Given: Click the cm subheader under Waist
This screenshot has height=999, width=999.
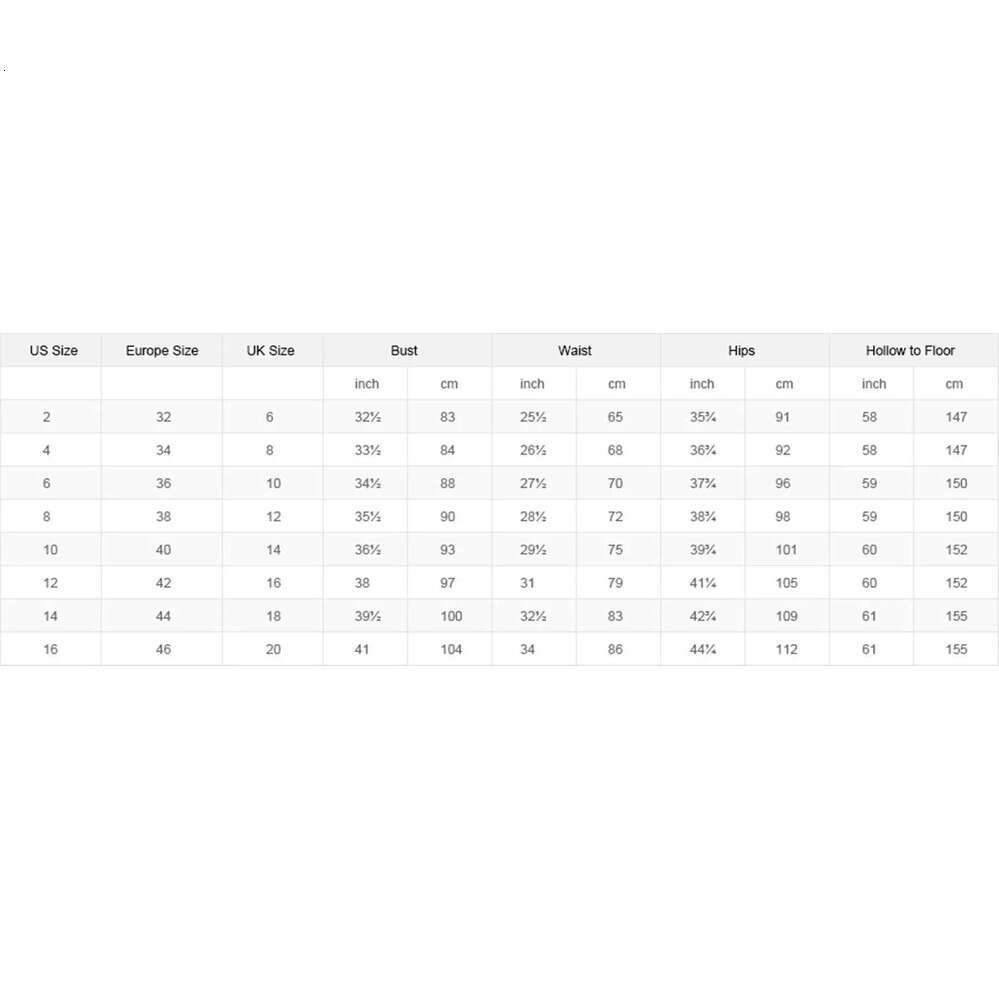Looking at the screenshot, I should point(617,384).
